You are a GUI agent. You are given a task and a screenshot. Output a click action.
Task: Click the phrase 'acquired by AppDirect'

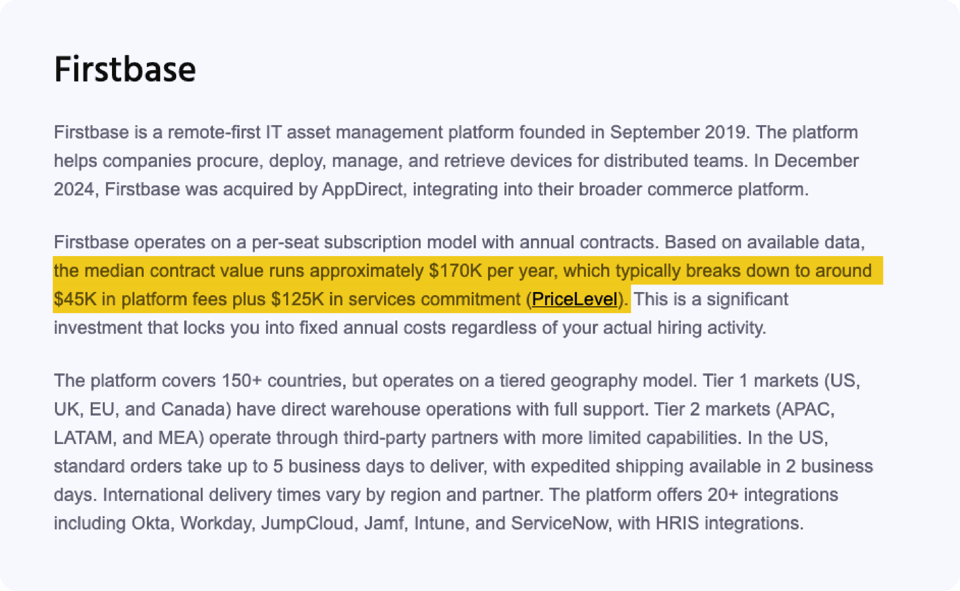click(313, 189)
